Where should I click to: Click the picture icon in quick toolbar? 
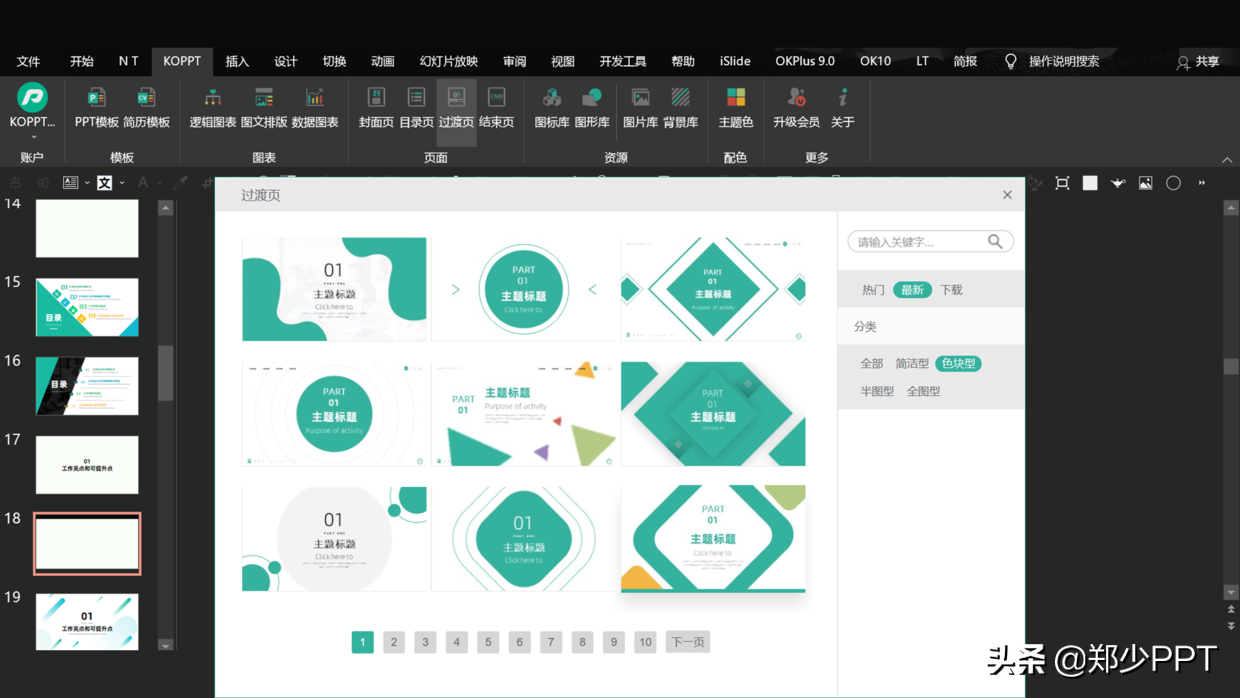pos(1146,183)
